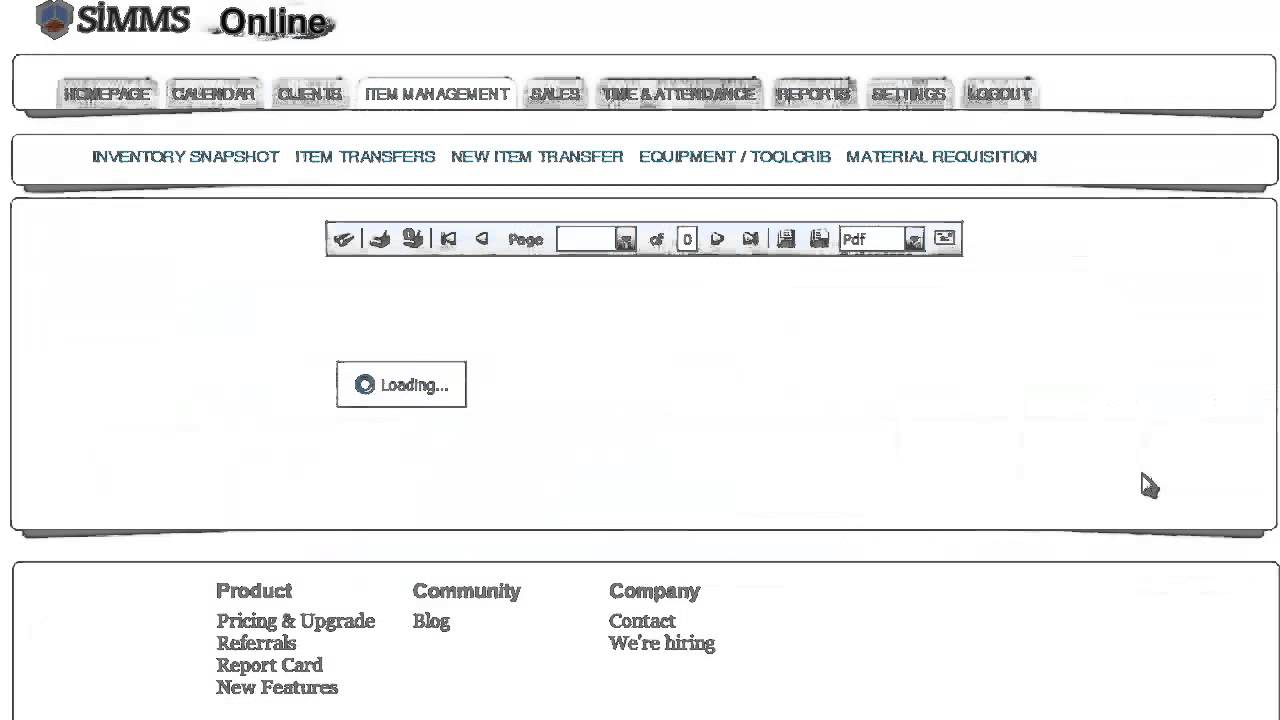The height and width of the screenshot is (720, 1280).
Task: Click the Loading... indicator box
Action: click(x=401, y=385)
